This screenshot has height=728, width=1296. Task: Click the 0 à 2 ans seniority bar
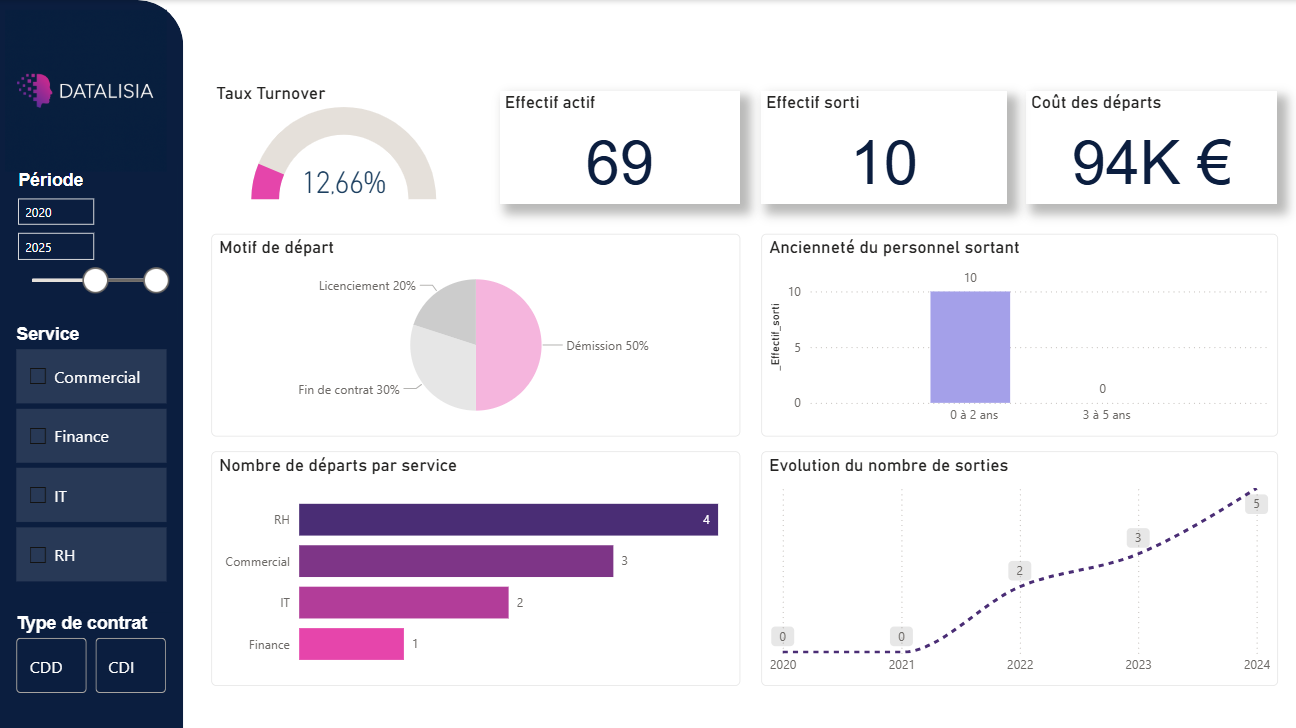(970, 347)
